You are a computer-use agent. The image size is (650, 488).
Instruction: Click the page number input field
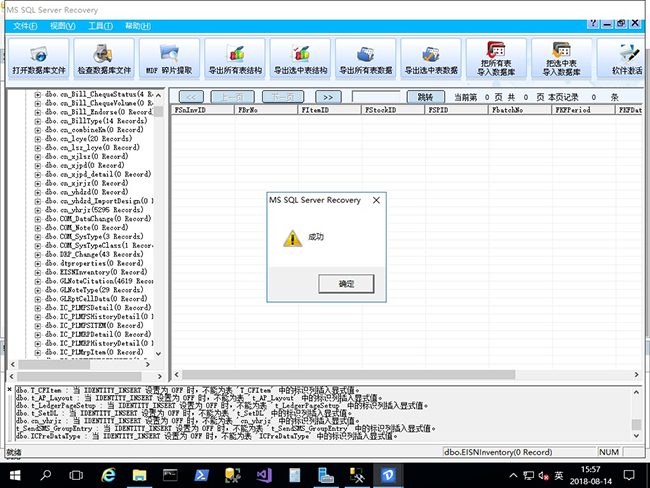[378, 97]
